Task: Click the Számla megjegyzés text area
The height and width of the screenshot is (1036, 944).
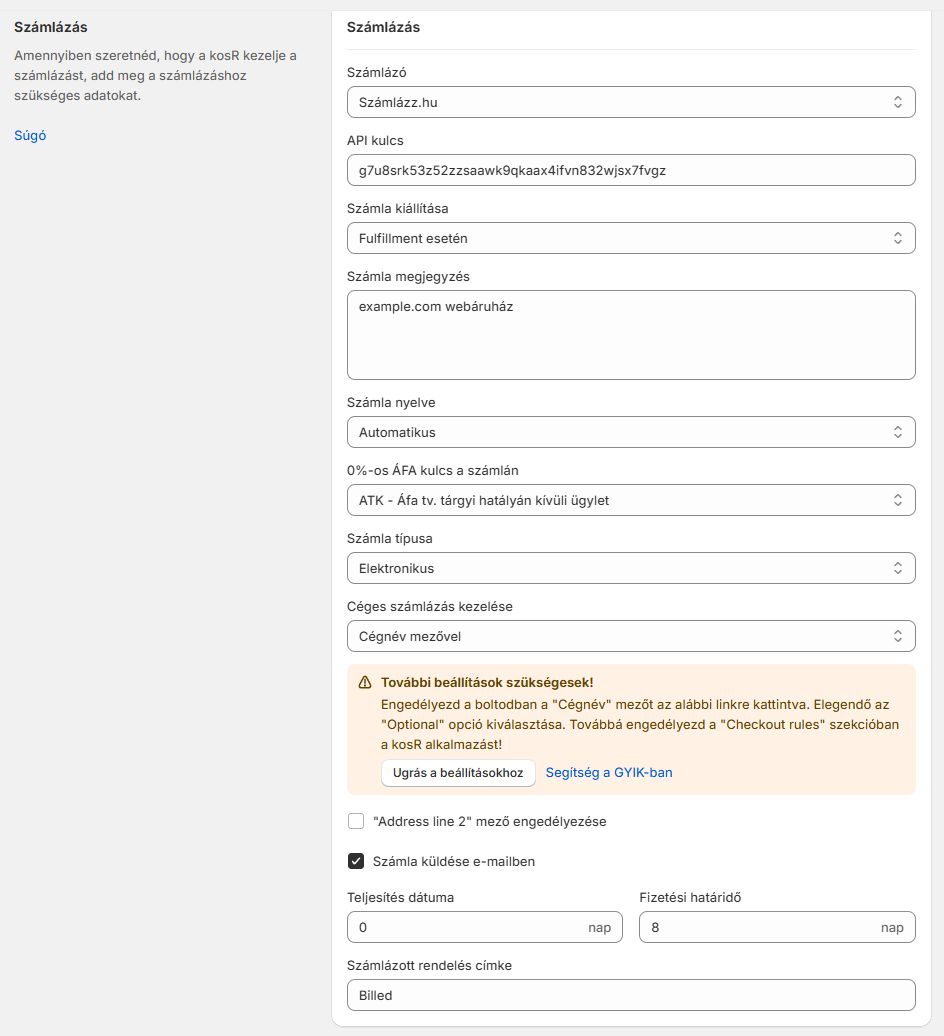Action: click(630, 335)
